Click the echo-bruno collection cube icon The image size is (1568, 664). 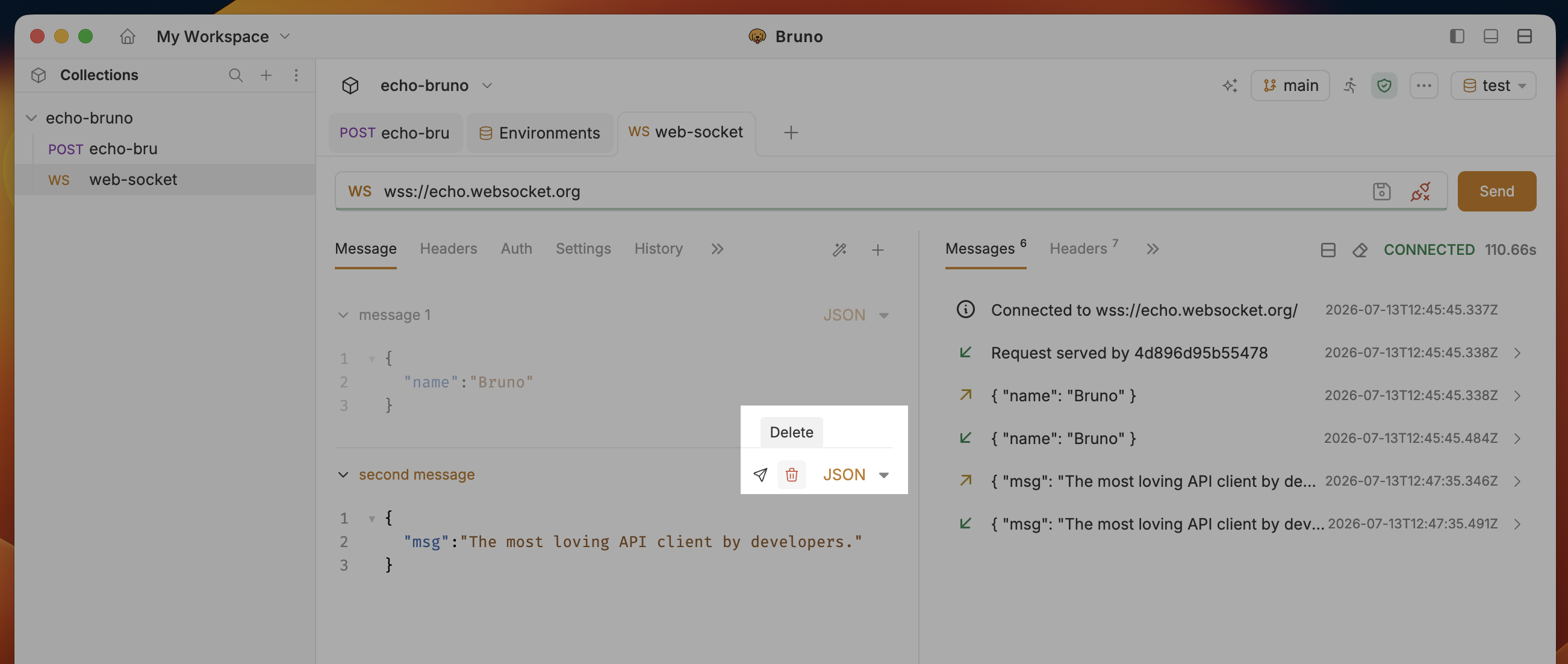coord(350,86)
